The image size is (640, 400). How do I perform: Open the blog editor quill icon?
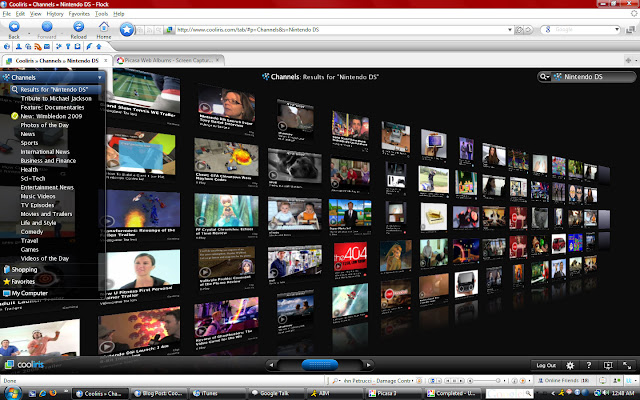point(89,47)
